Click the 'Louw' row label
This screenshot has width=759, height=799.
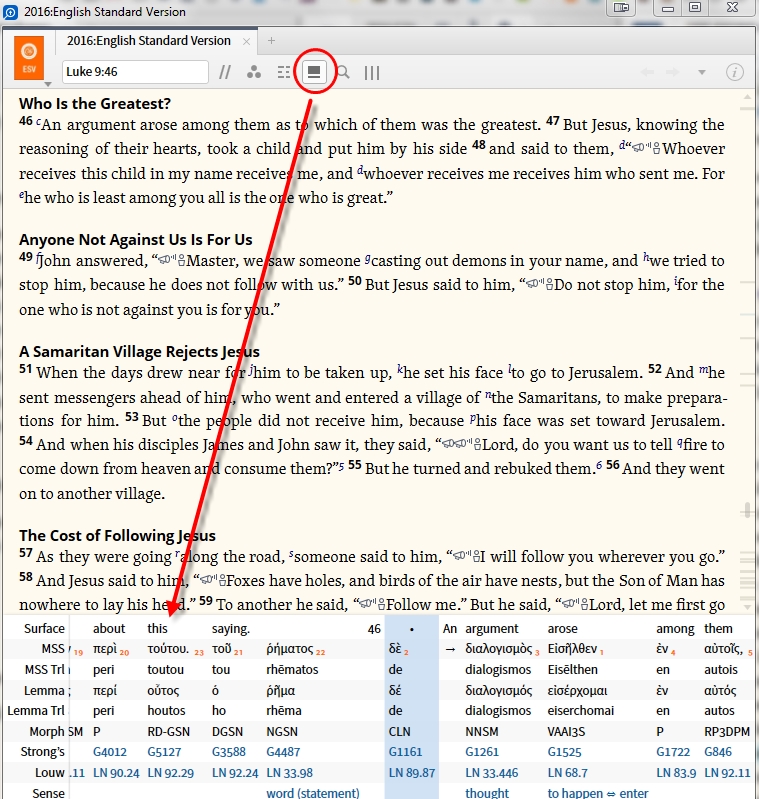50,773
